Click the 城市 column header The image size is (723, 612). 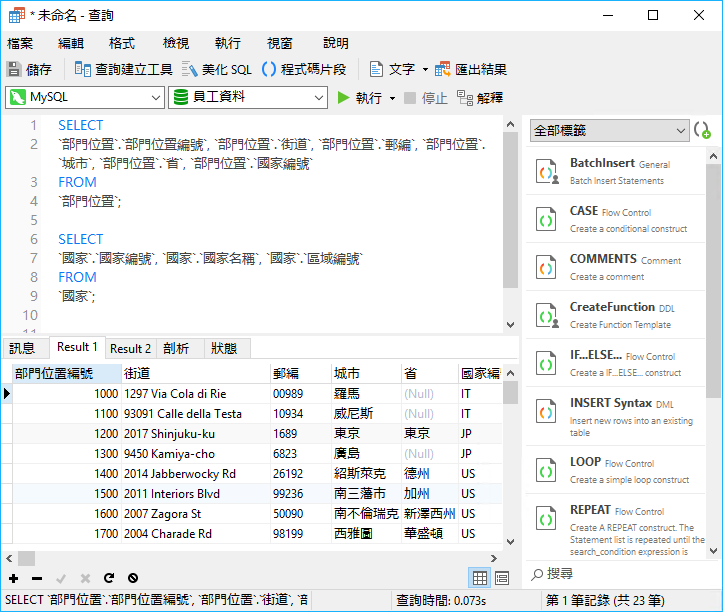[366, 374]
